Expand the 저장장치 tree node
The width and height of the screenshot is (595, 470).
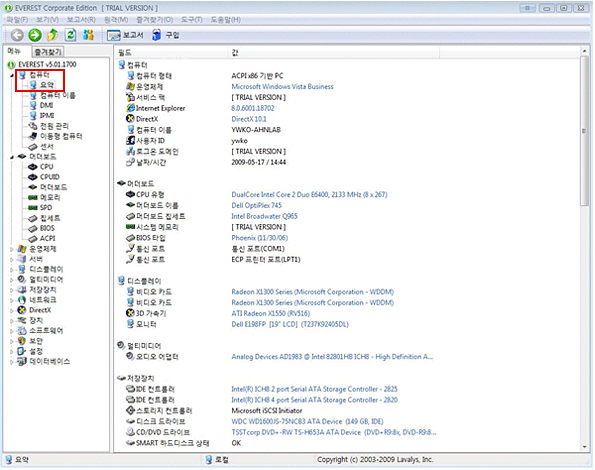[11, 291]
